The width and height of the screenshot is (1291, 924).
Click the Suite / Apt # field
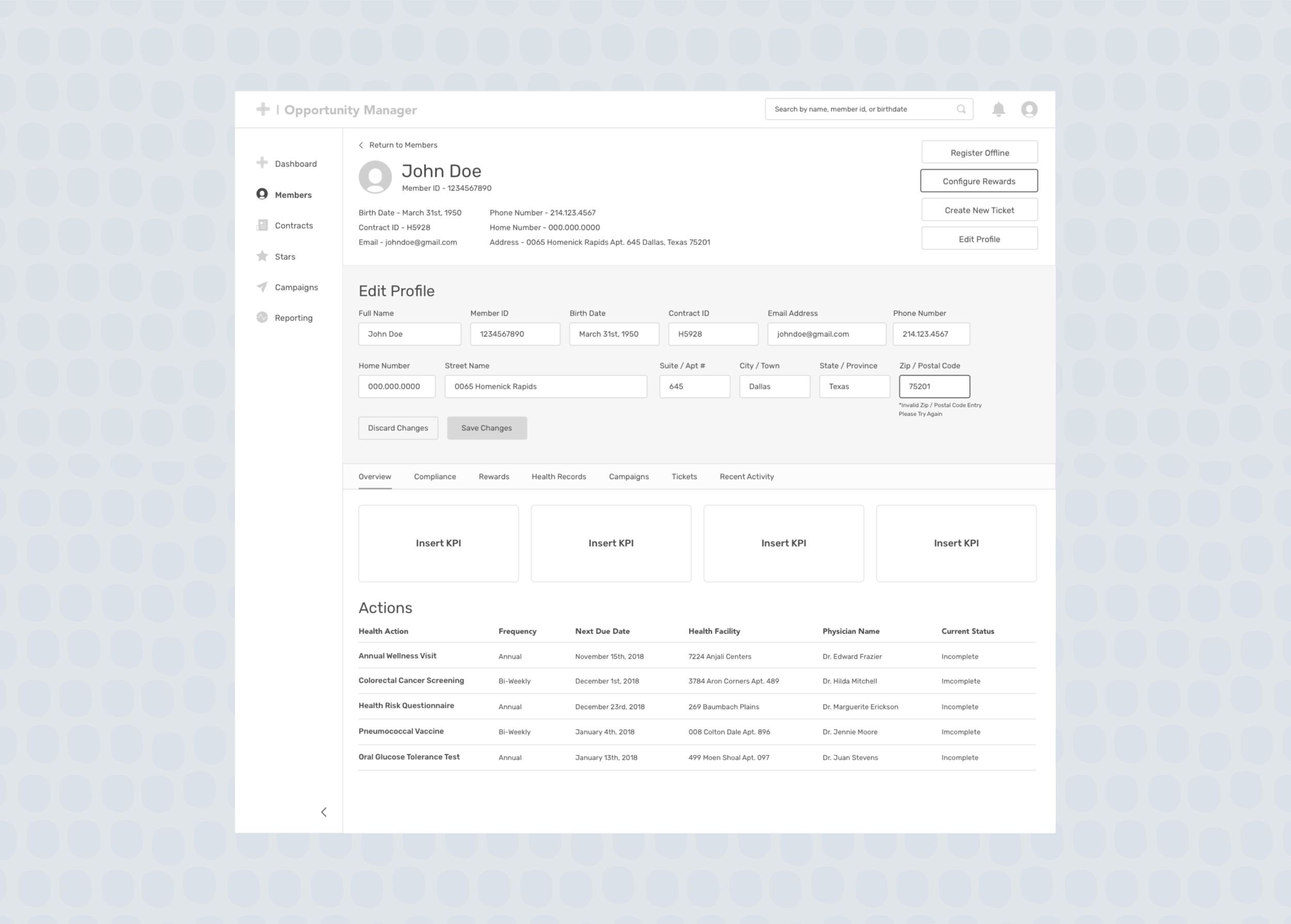point(695,386)
